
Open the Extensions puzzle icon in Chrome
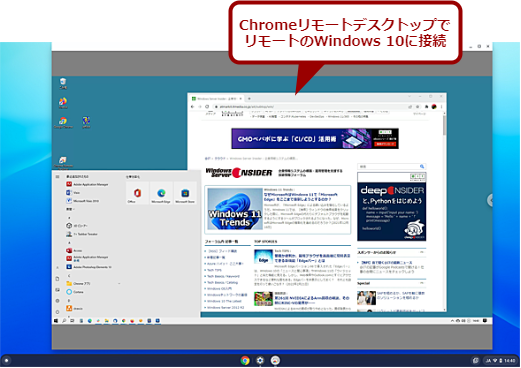point(426,107)
